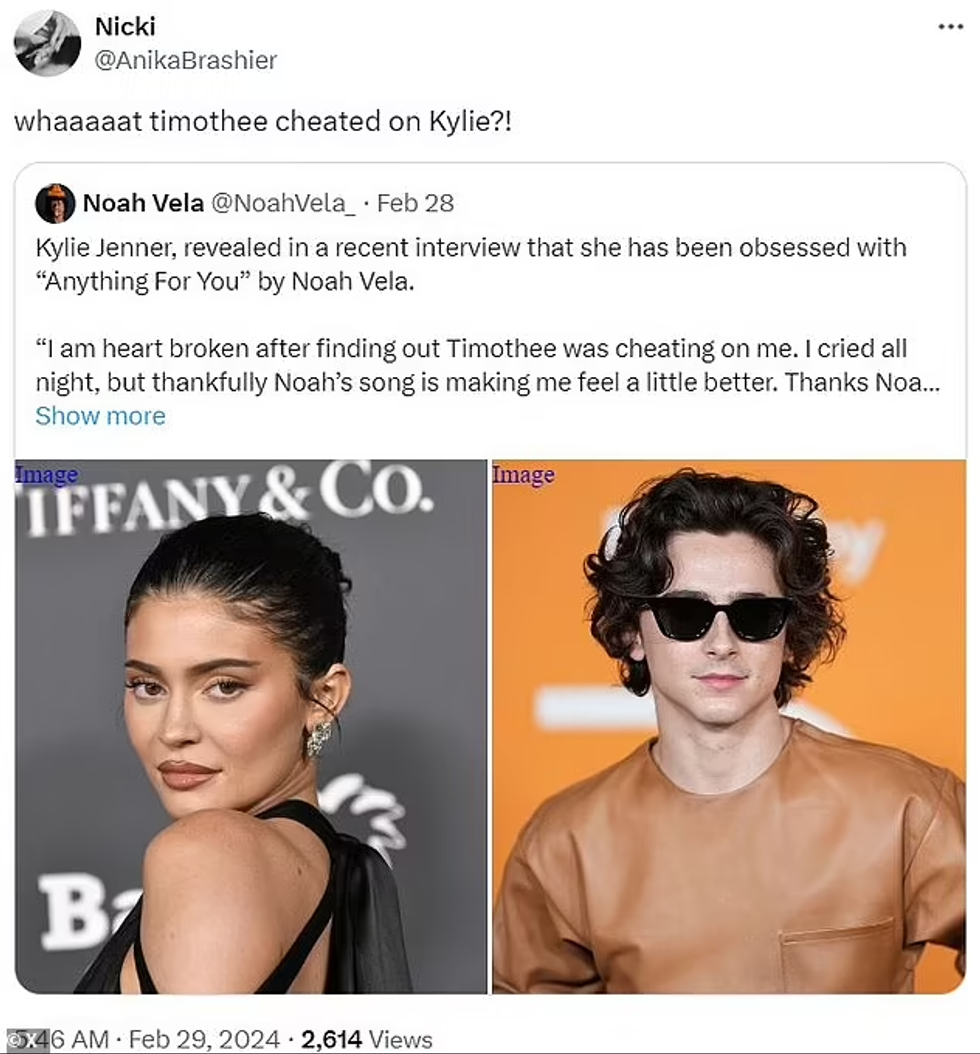
Task: Open the Tiffany & Co. woman photo
Action: click(x=251, y=727)
